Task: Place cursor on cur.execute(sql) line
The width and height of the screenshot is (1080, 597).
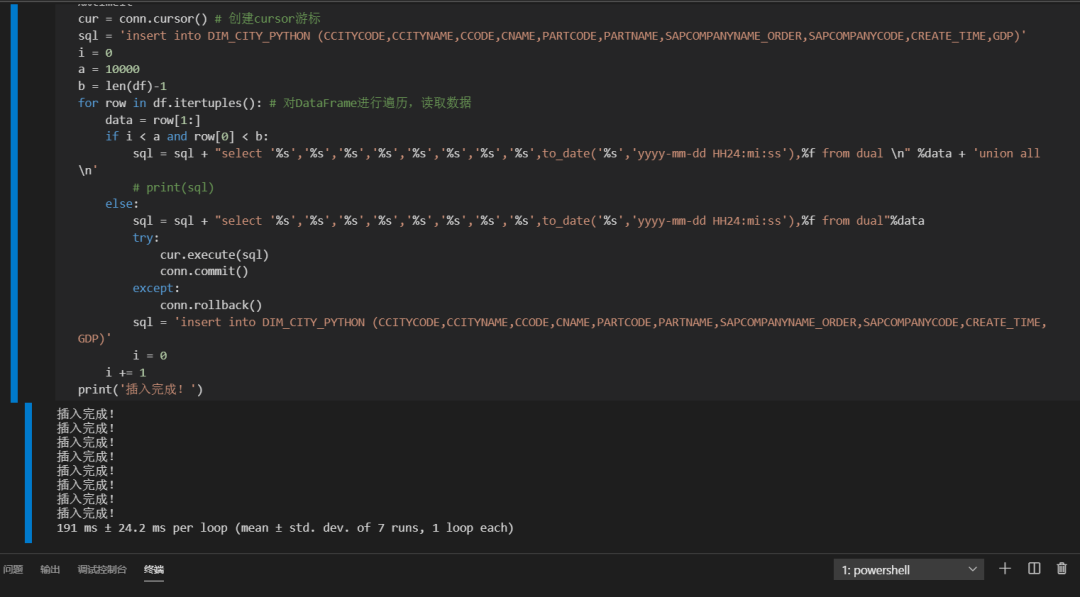Action: pyautogui.click(x=214, y=255)
